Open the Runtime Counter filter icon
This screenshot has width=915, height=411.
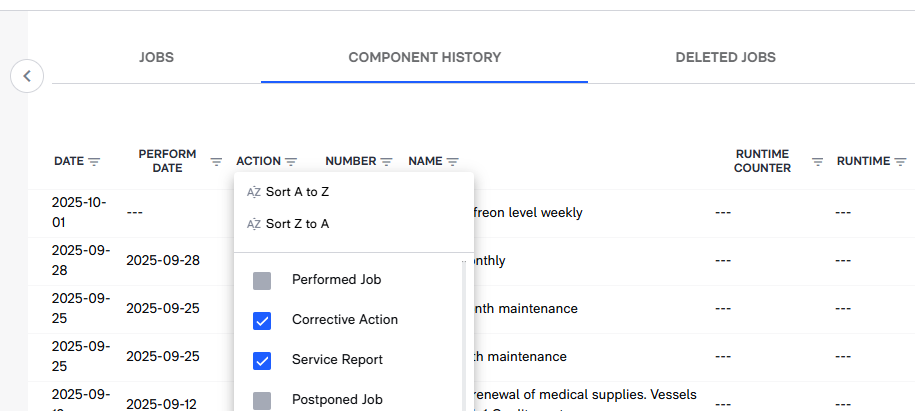[x=817, y=162]
